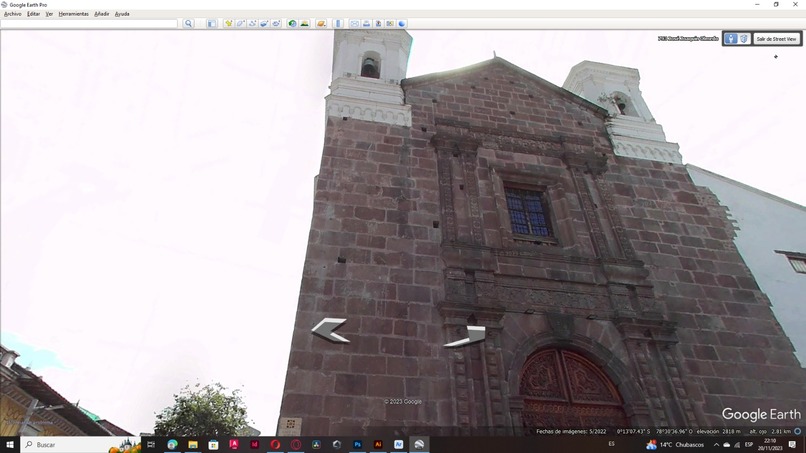Open Microsoft Store from the taskbar
The height and width of the screenshot is (453, 806).
pos(213,444)
